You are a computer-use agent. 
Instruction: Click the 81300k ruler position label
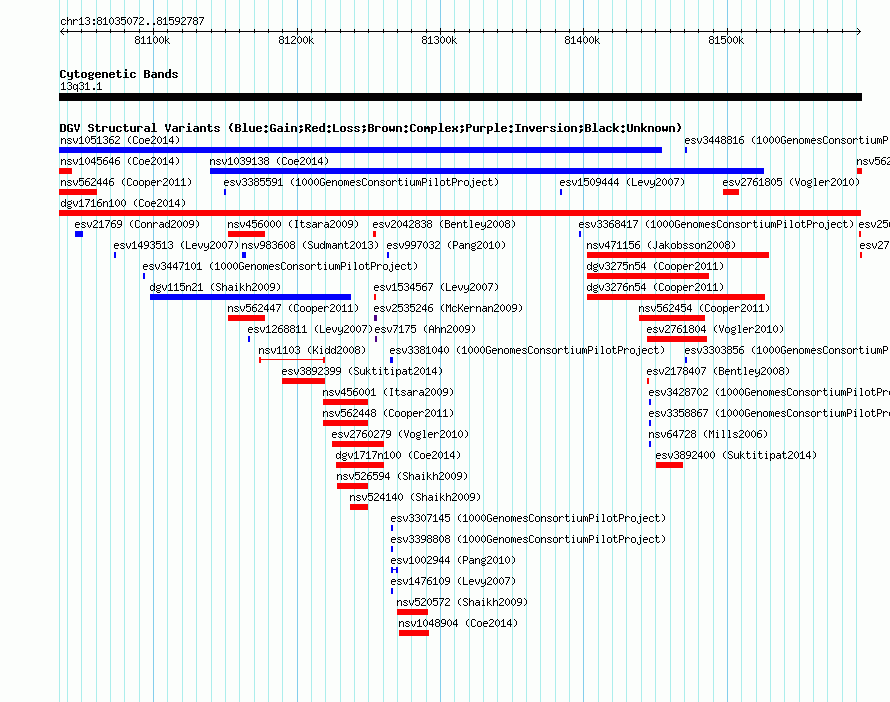[x=439, y=40]
